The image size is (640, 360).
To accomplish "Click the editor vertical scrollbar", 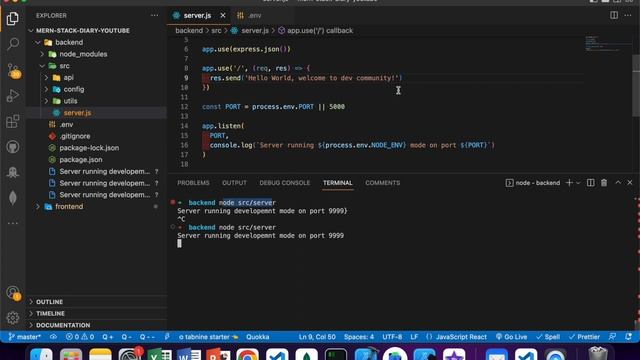I will click(x=636, y=86).
